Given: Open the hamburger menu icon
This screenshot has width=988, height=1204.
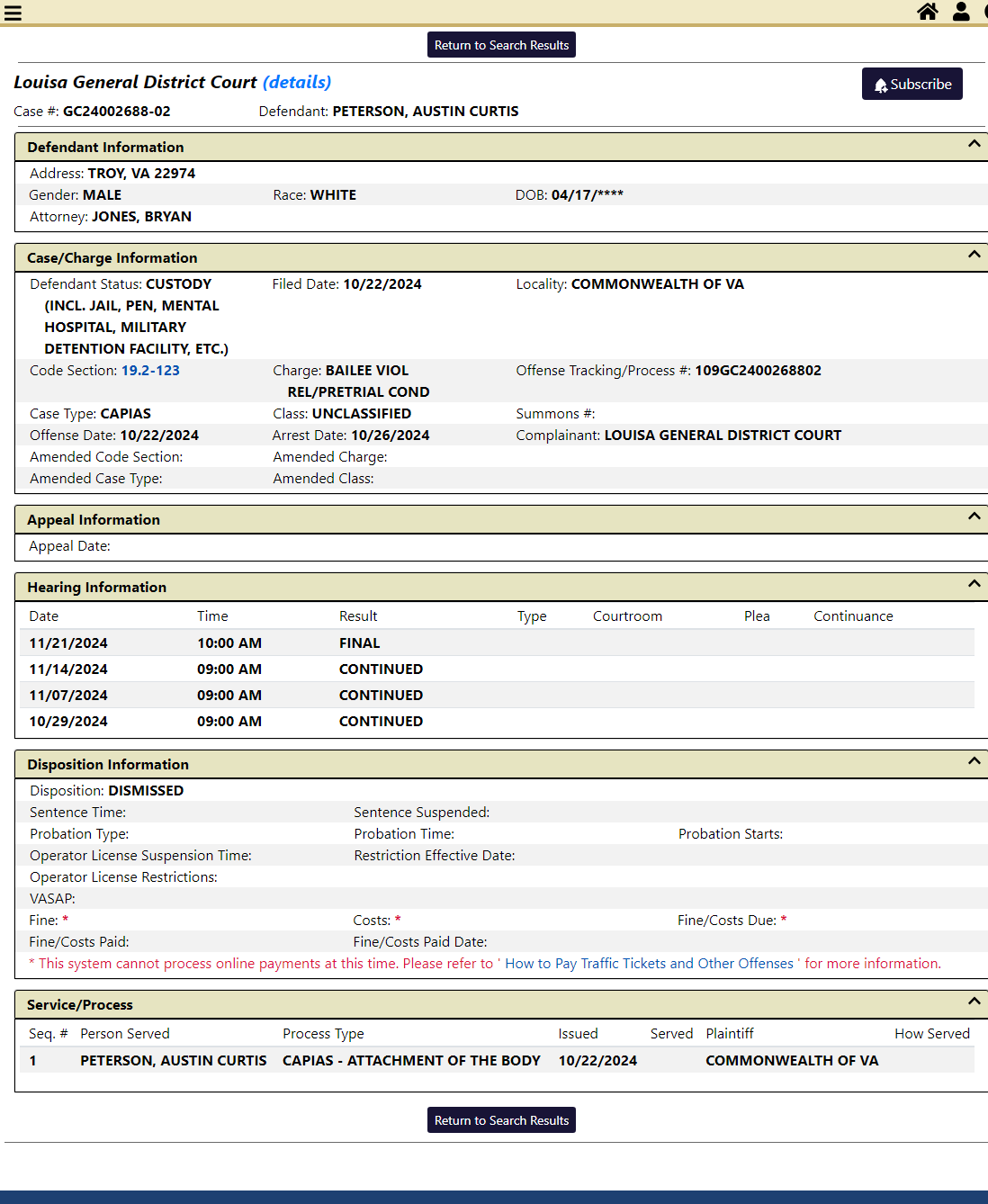Looking at the screenshot, I should [x=13, y=13].
